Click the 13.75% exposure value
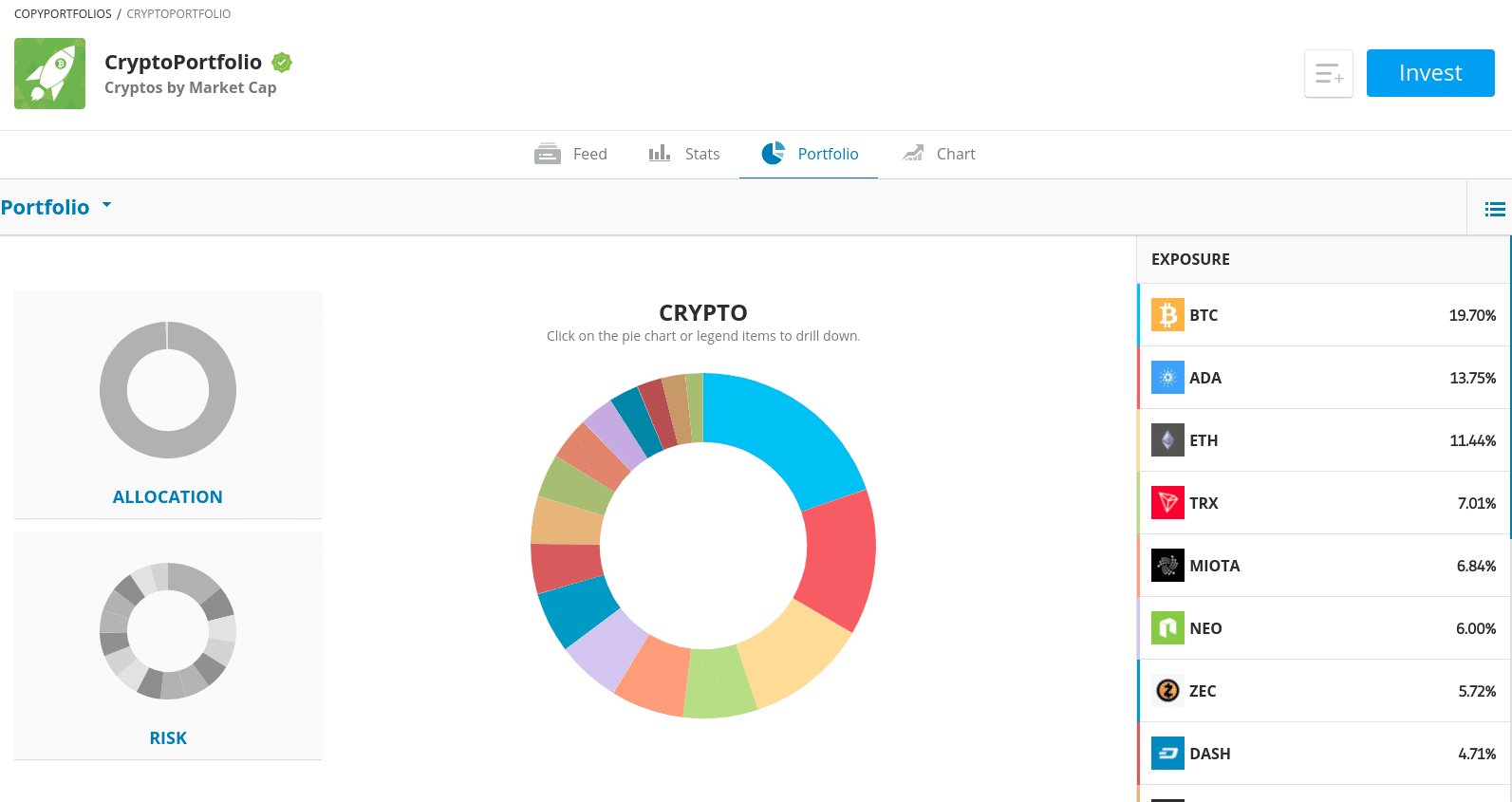 point(1472,378)
